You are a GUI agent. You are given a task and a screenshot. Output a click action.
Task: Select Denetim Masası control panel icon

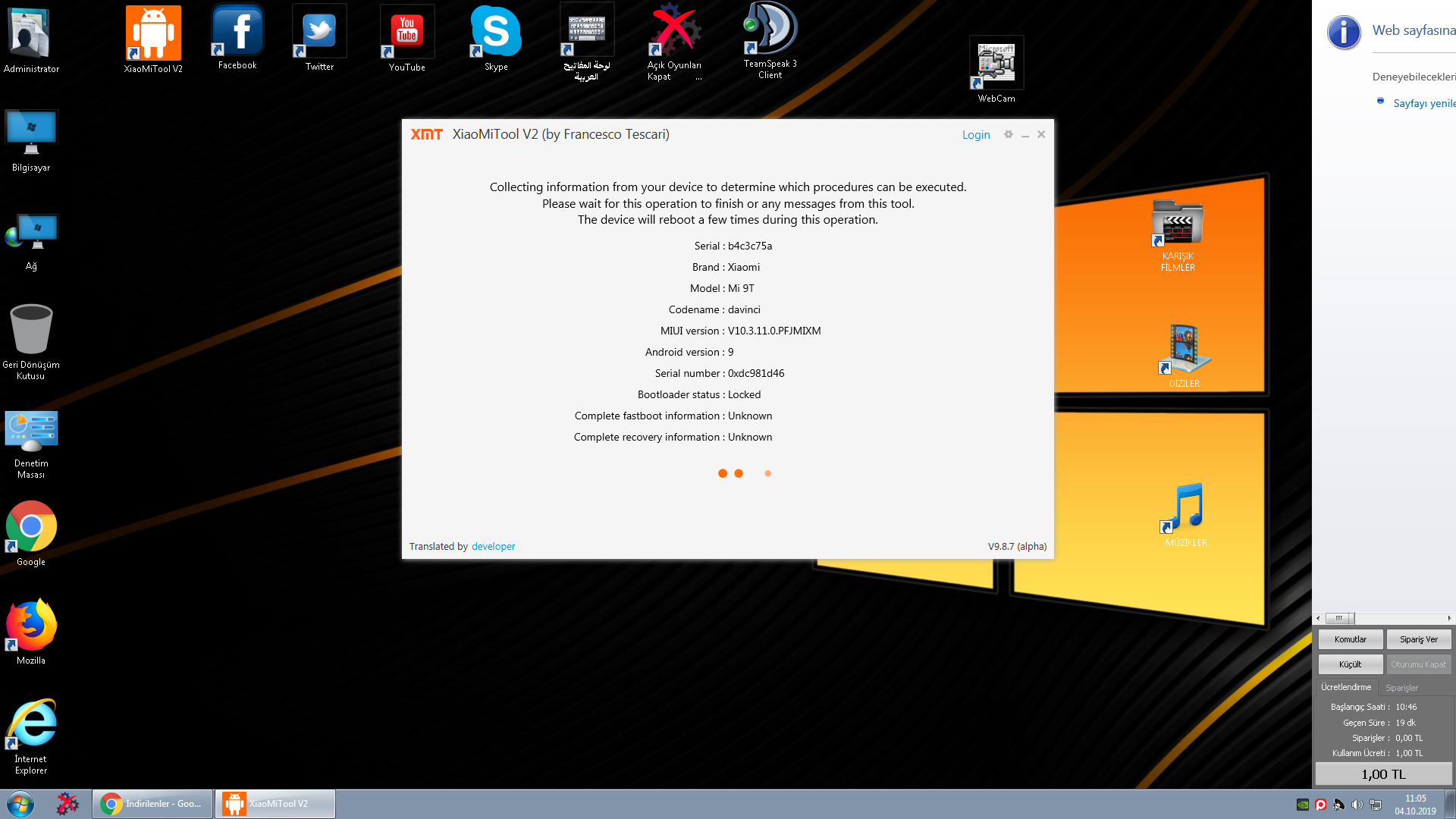(31, 445)
